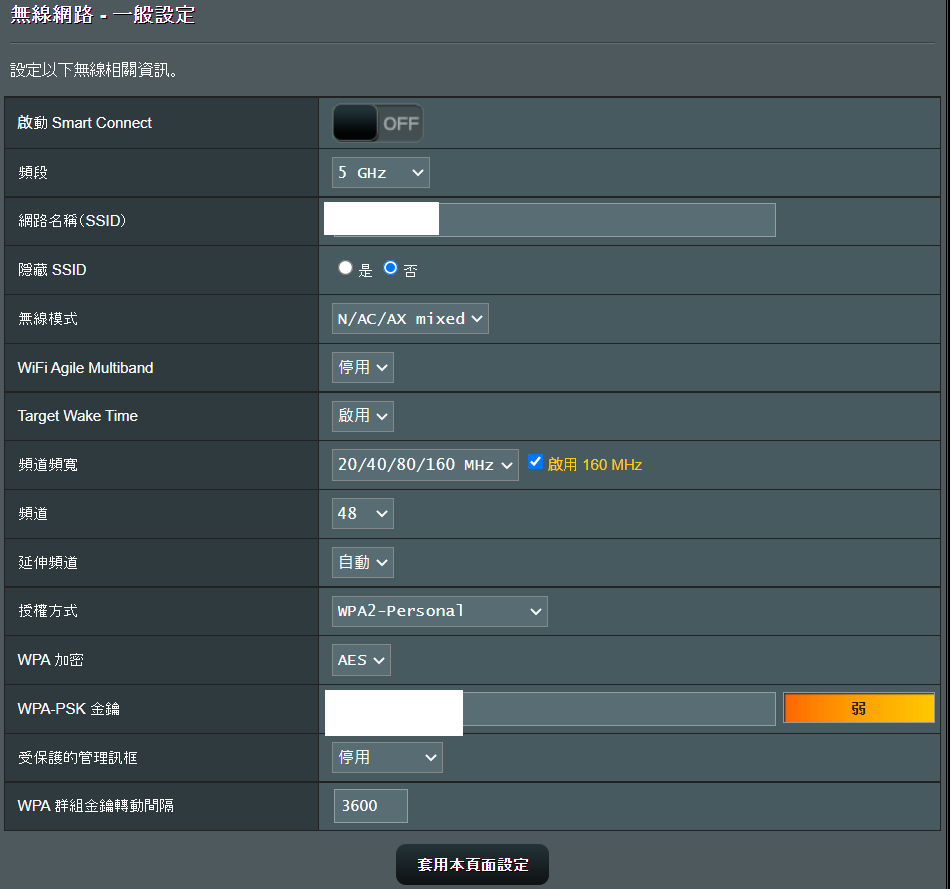Expand the WiFi Agile Multiband dropdown
This screenshot has height=889, width=950.
click(362, 367)
